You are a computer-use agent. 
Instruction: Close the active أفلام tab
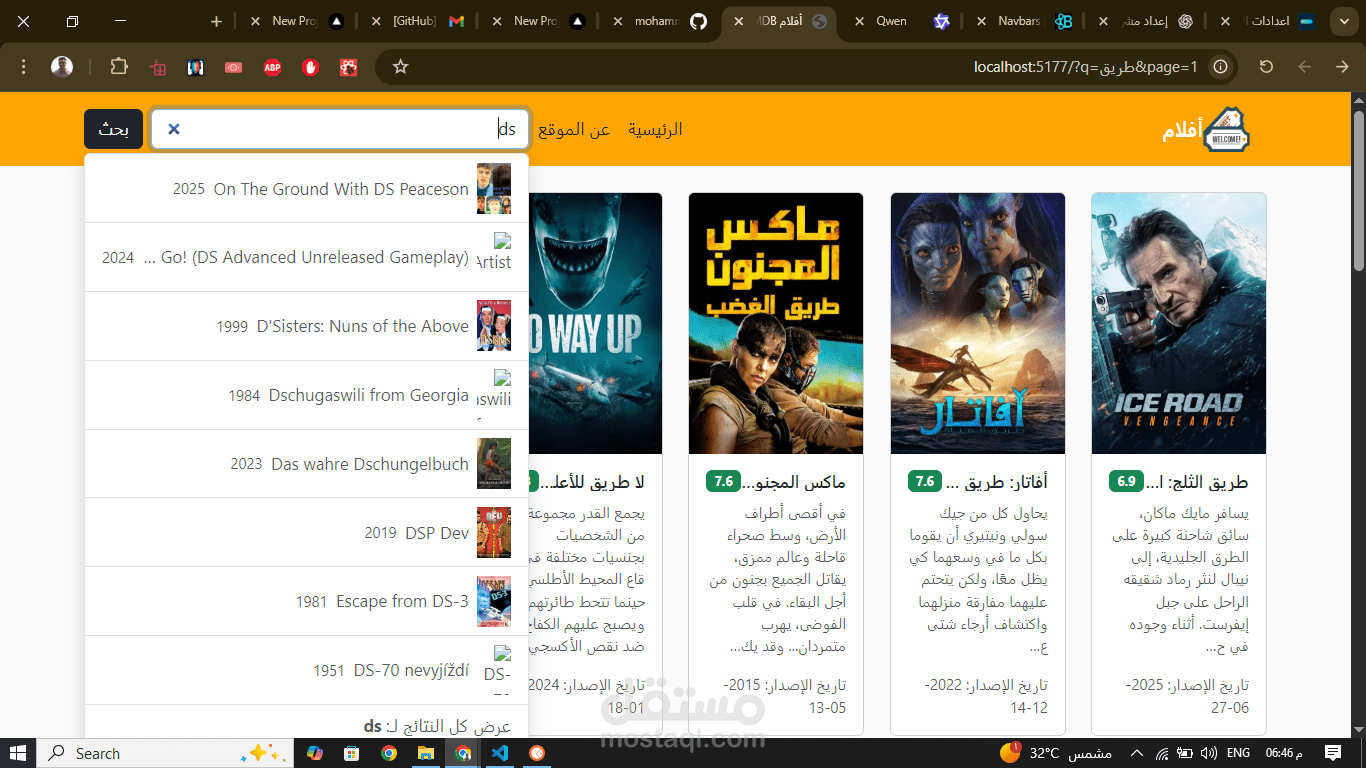click(738, 21)
